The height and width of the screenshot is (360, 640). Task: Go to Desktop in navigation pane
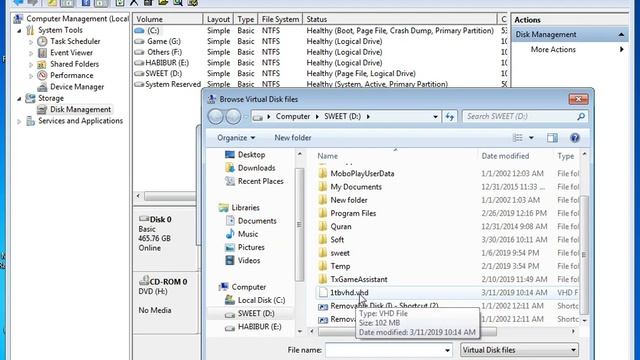[x=251, y=155]
